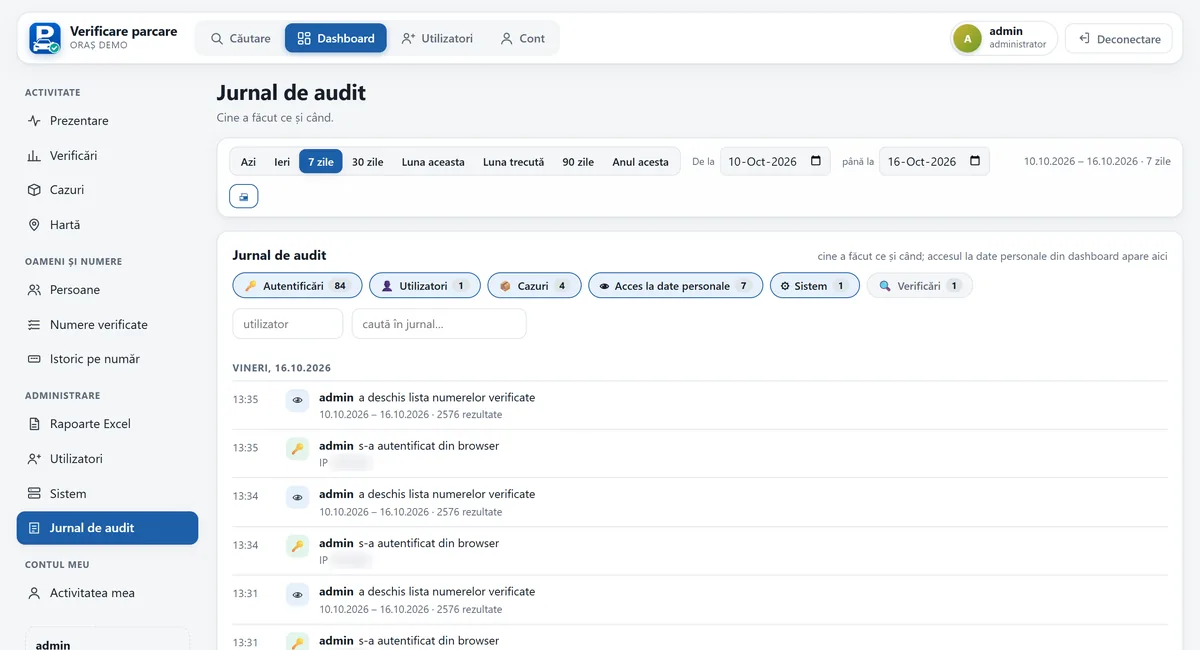Click the caută în jurnal search field

point(439,324)
